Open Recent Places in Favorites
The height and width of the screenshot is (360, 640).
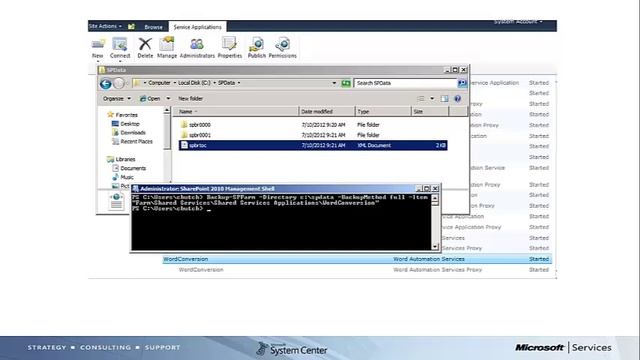click(x=132, y=142)
